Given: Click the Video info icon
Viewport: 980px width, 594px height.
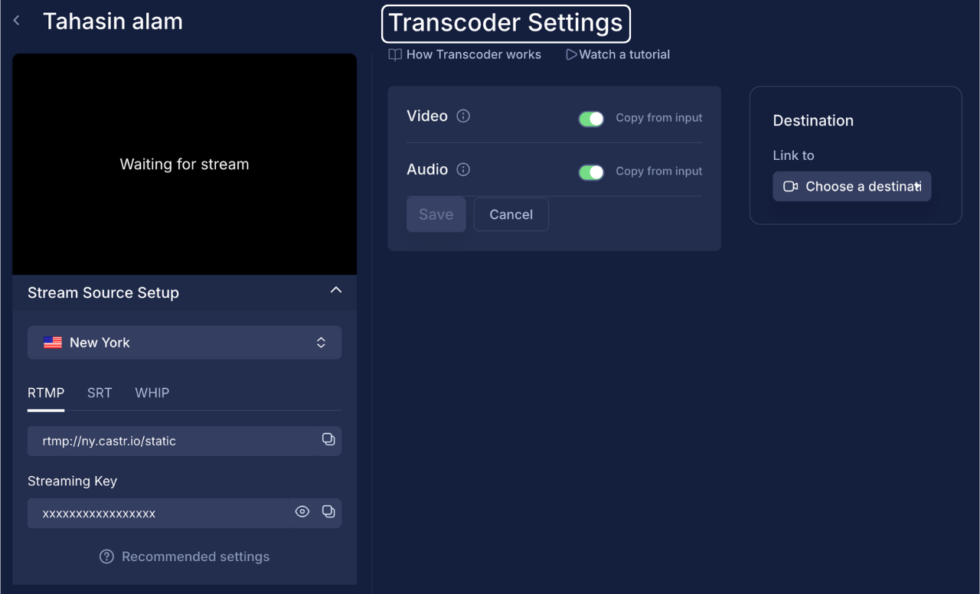Looking at the screenshot, I should [x=463, y=116].
